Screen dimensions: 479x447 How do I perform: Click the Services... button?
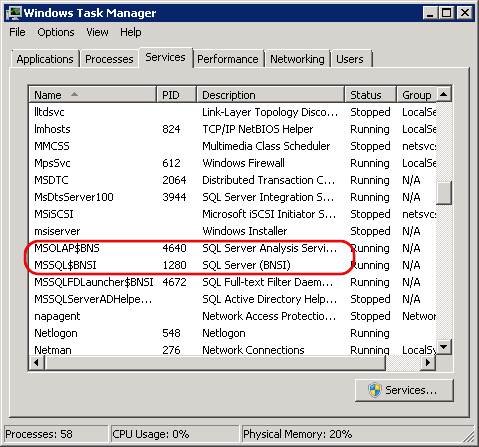tap(404, 390)
